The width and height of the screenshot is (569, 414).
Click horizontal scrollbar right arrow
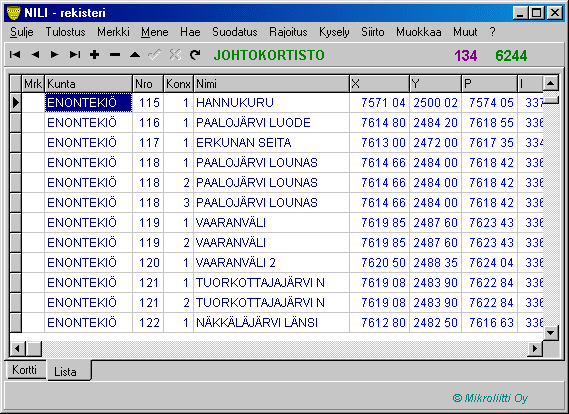coord(535,349)
